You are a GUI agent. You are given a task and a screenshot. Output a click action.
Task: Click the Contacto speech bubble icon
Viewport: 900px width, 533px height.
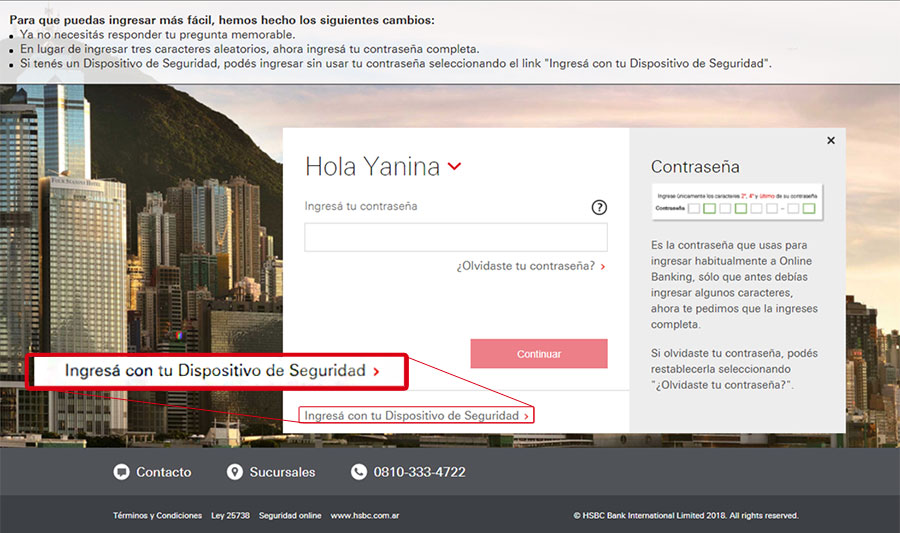pyautogui.click(x=121, y=472)
